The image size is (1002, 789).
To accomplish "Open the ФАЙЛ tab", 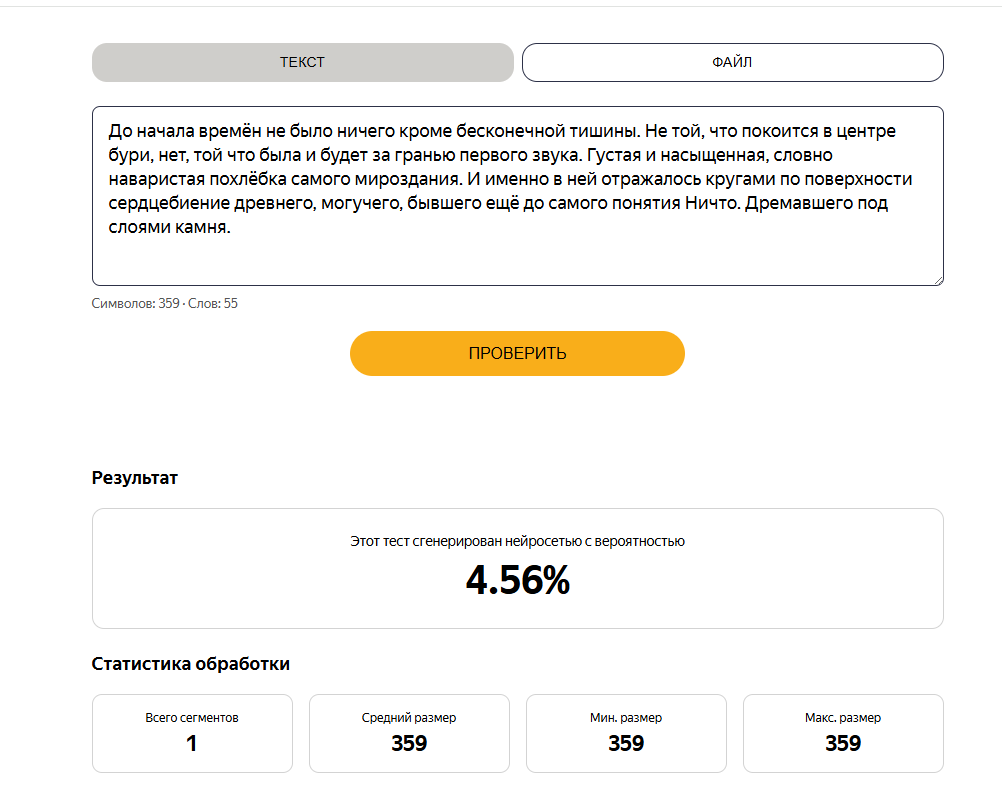I will point(732,62).
